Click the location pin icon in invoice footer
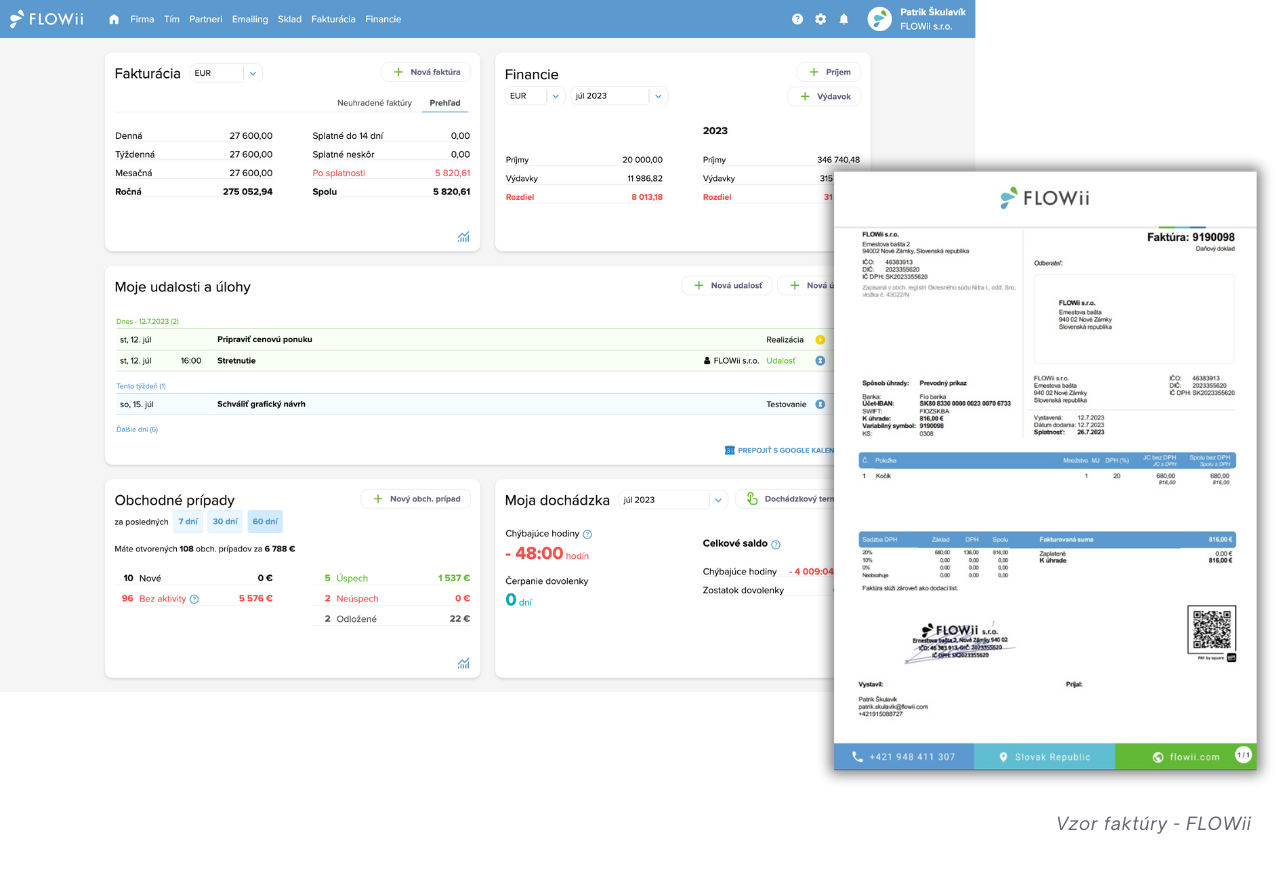The height and width of the screenshot is (871, 1280). pos(1003,757)
